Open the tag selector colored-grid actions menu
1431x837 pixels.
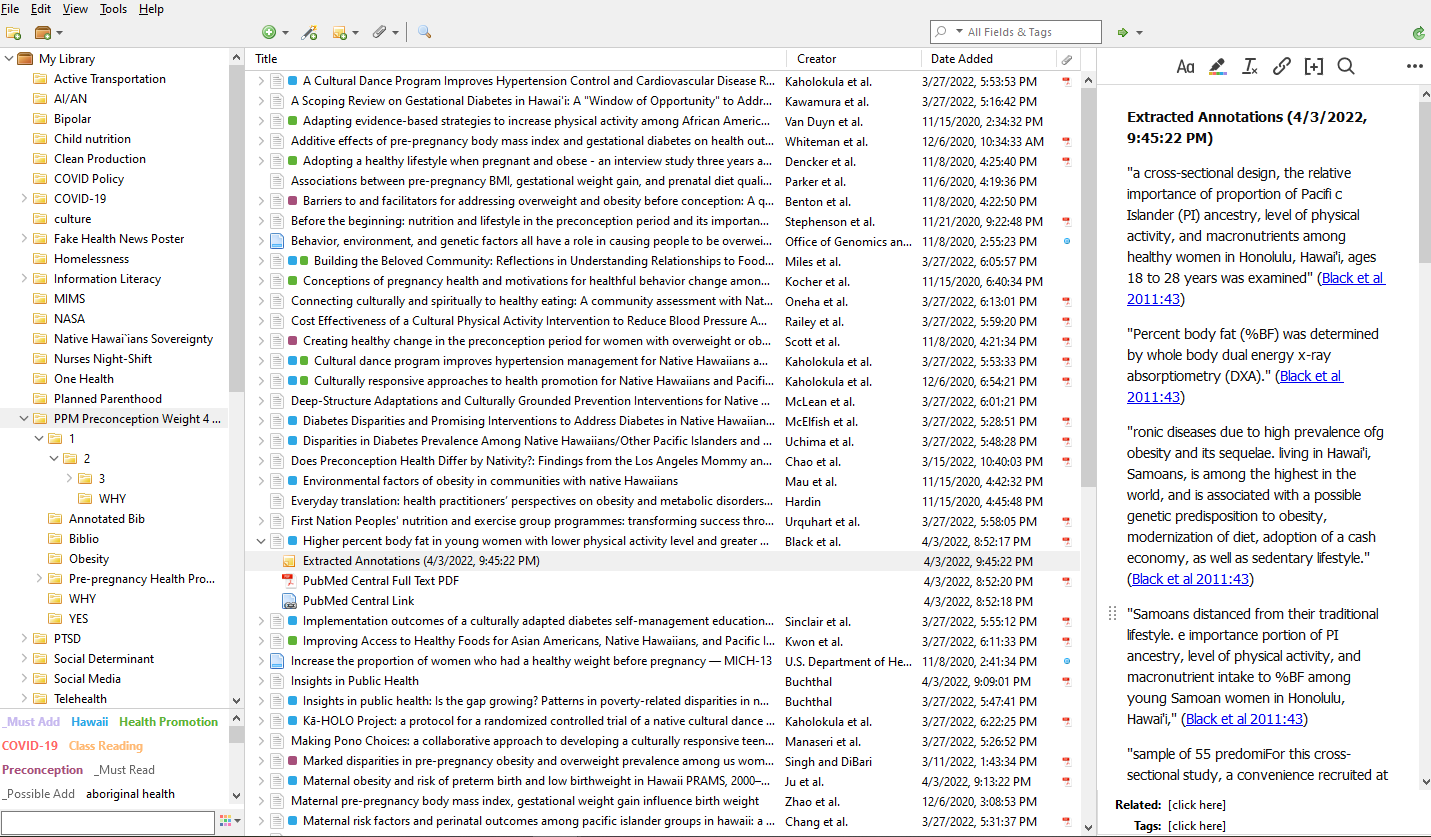[228, 821]
